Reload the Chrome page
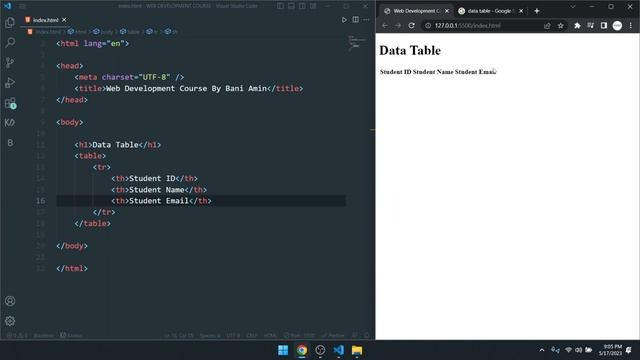The height and width of the screenshot is (360, 640). [411, 25]
